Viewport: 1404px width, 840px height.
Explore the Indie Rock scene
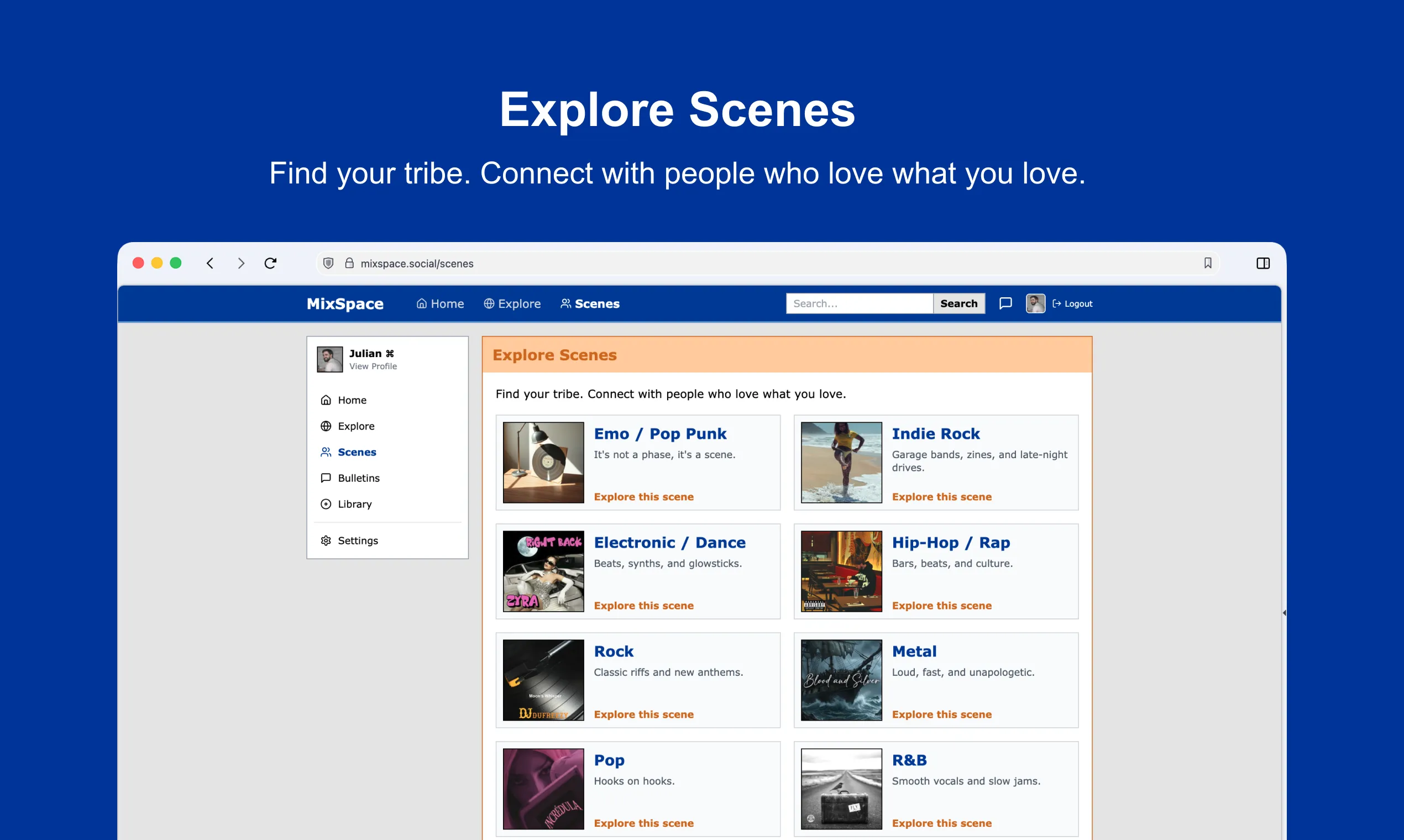941,496
